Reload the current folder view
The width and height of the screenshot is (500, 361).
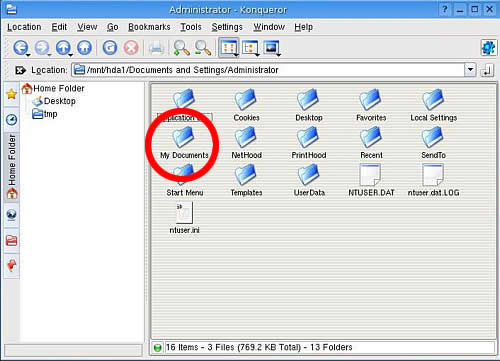point(110,47)
